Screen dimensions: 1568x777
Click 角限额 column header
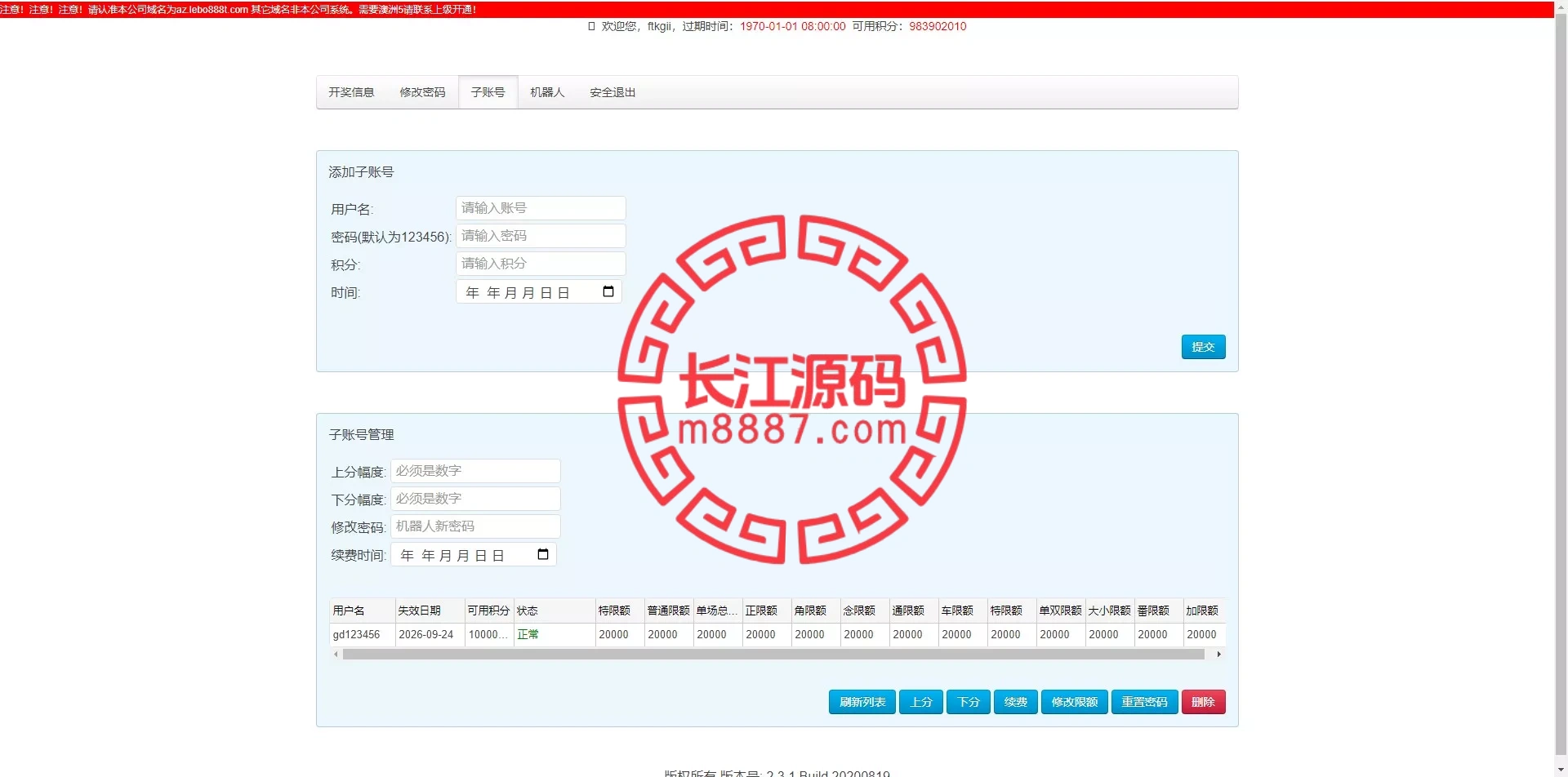coord(816,610)
